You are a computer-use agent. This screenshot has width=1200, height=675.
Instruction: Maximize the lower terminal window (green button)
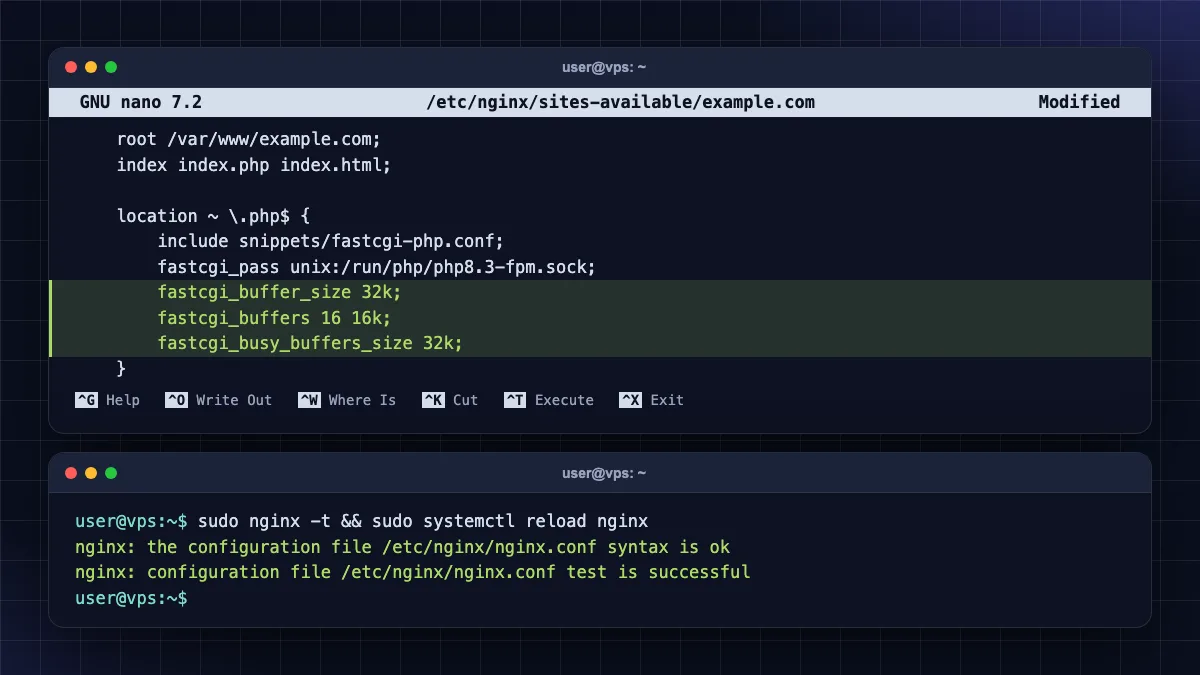point(111,473)
